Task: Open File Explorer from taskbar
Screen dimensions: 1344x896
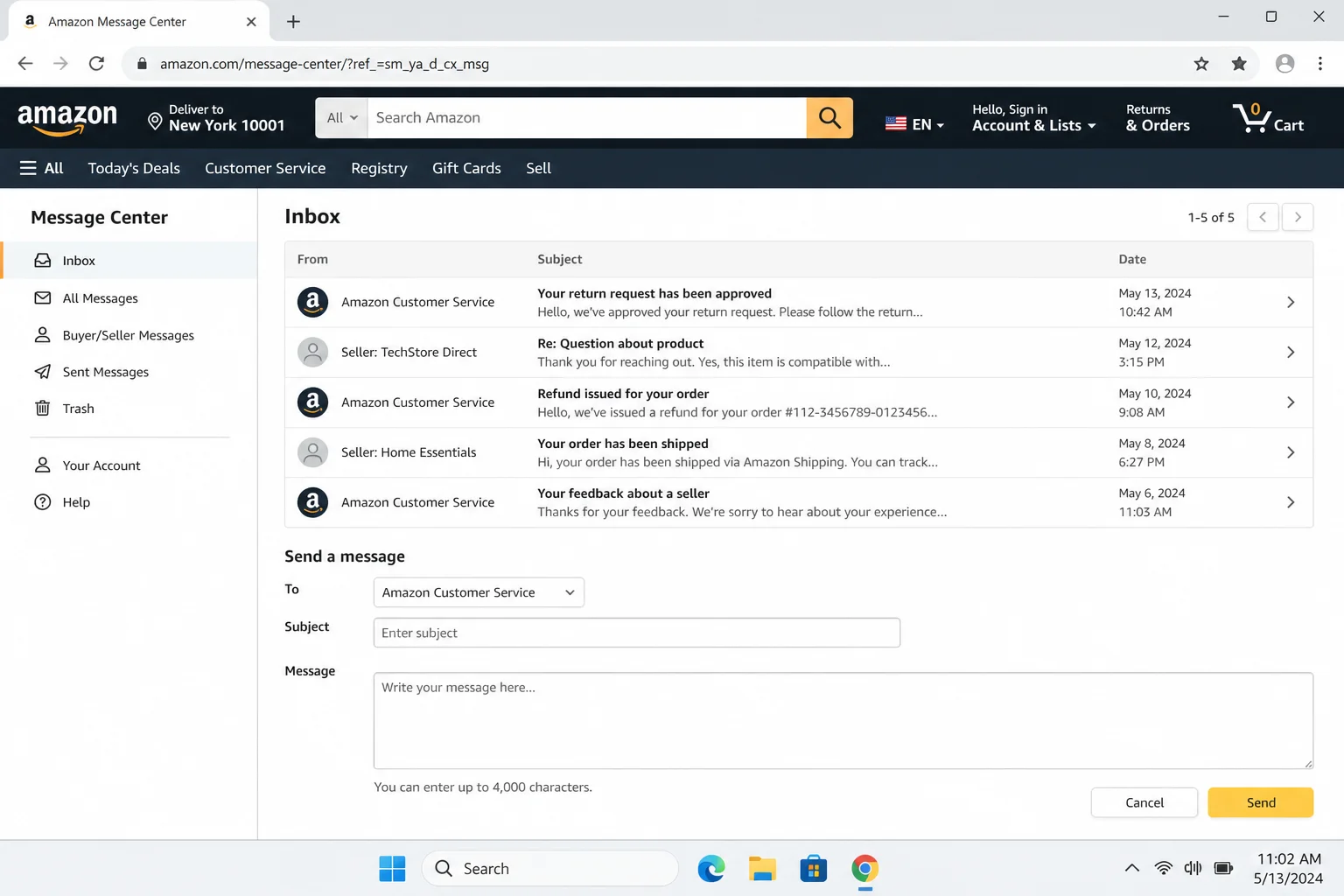Action: tap(762, 868)
